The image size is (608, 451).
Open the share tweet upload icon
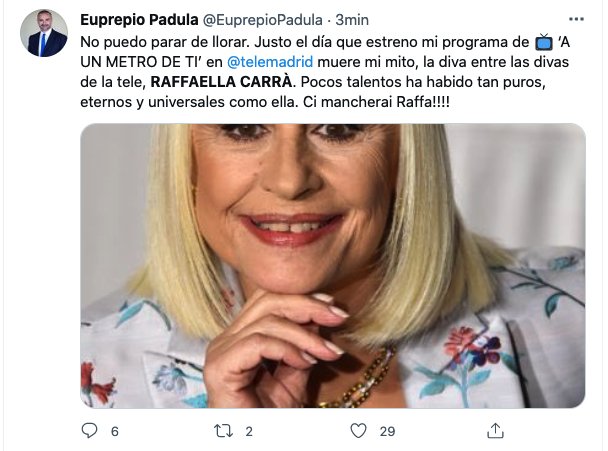(x=495, y=430)
